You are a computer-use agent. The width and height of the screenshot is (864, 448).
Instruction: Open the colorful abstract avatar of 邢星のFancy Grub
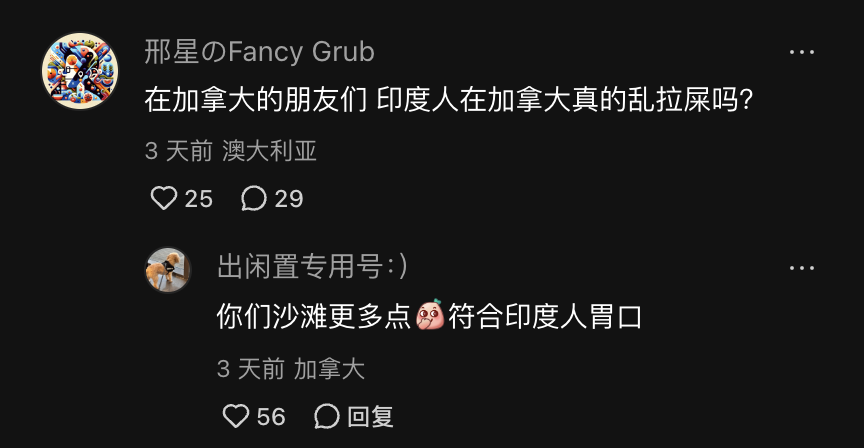[80, 71]
